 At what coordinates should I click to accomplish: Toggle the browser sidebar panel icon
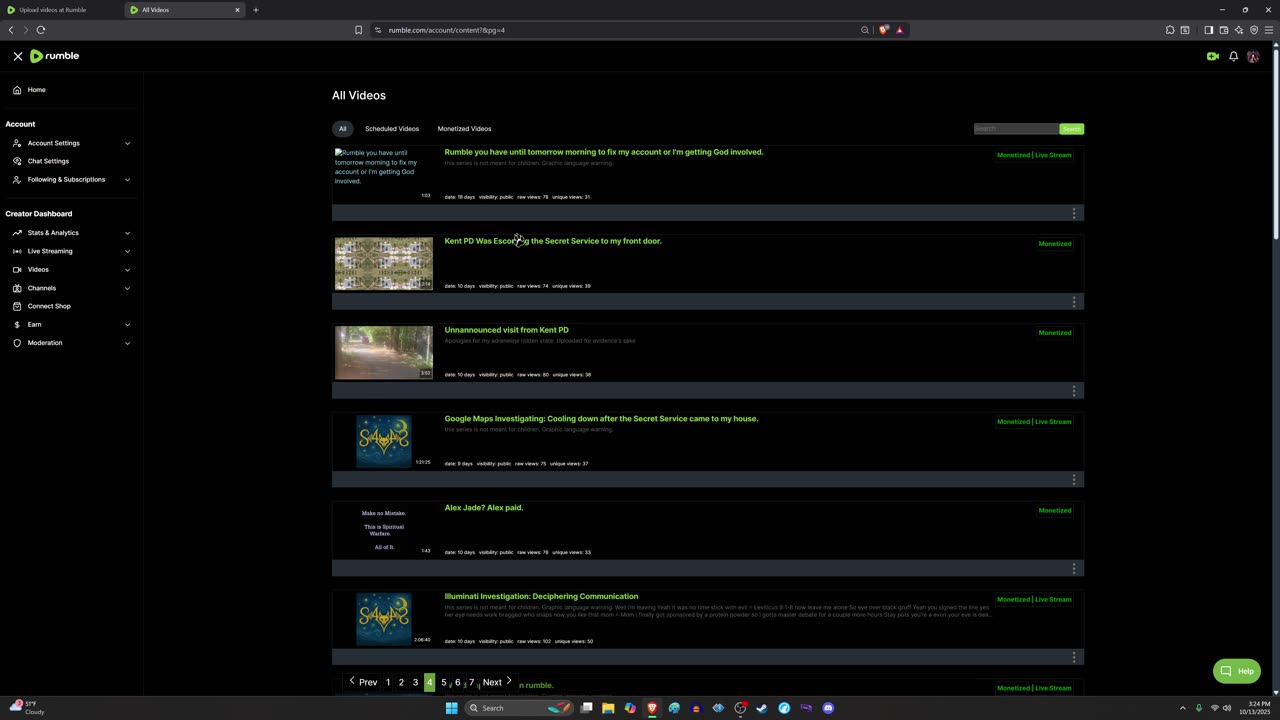(1208, 30)
